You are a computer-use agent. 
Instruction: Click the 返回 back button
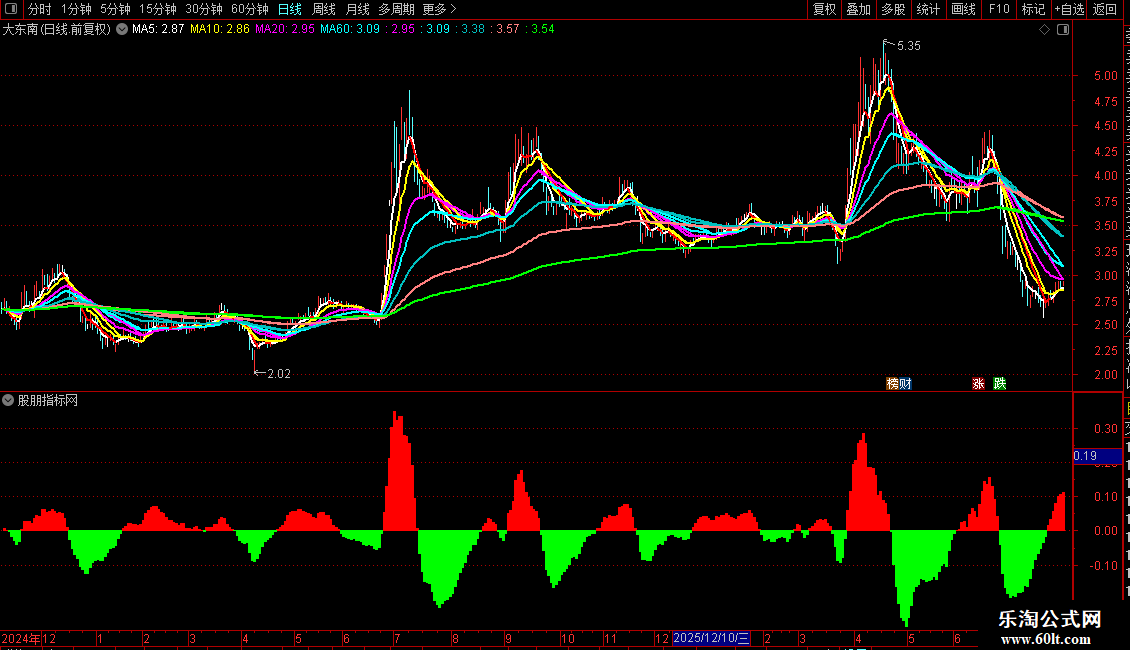(x=1105, y=9)
